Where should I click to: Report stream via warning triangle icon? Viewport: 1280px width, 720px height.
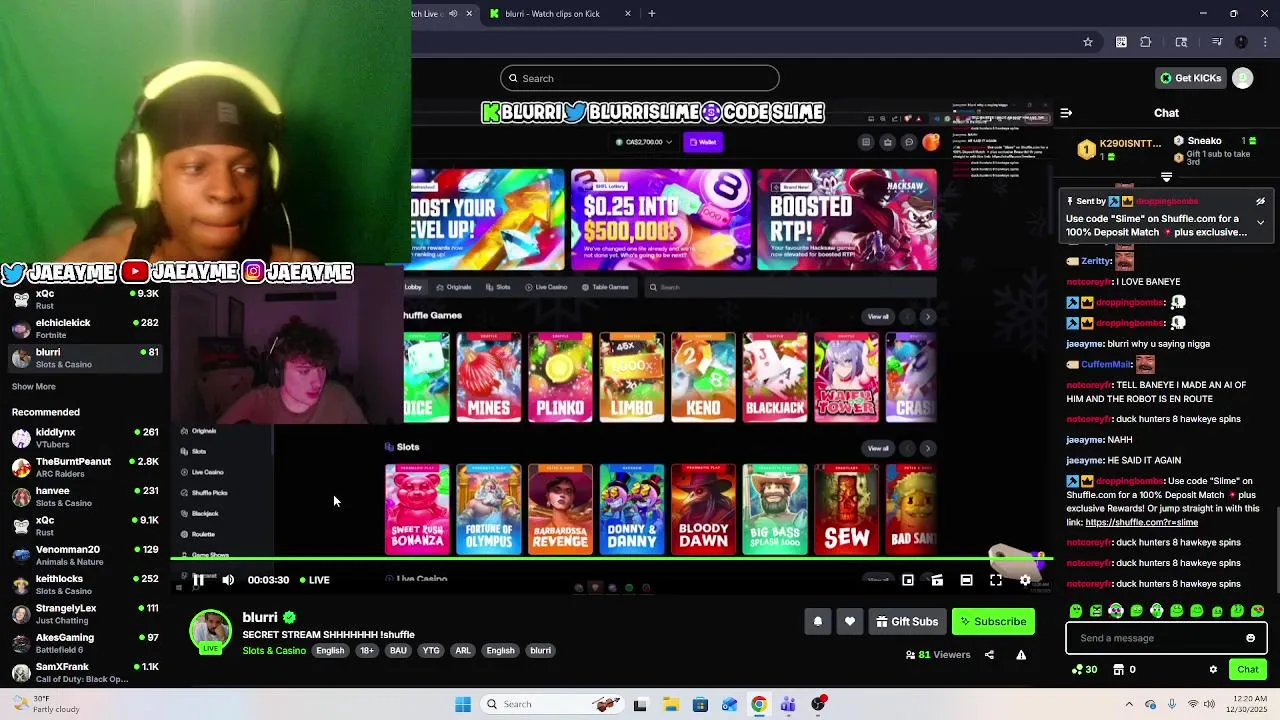tap(1021, 655)
